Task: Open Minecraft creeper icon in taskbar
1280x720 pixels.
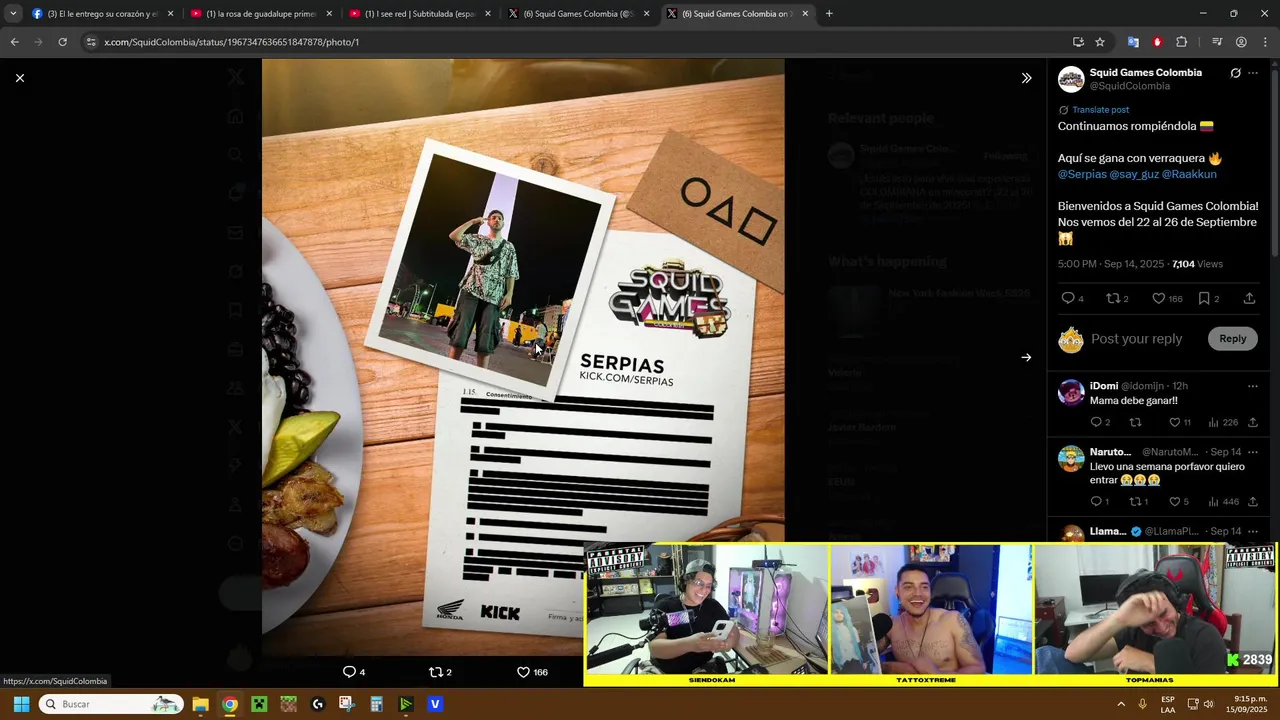Action: 259,704
